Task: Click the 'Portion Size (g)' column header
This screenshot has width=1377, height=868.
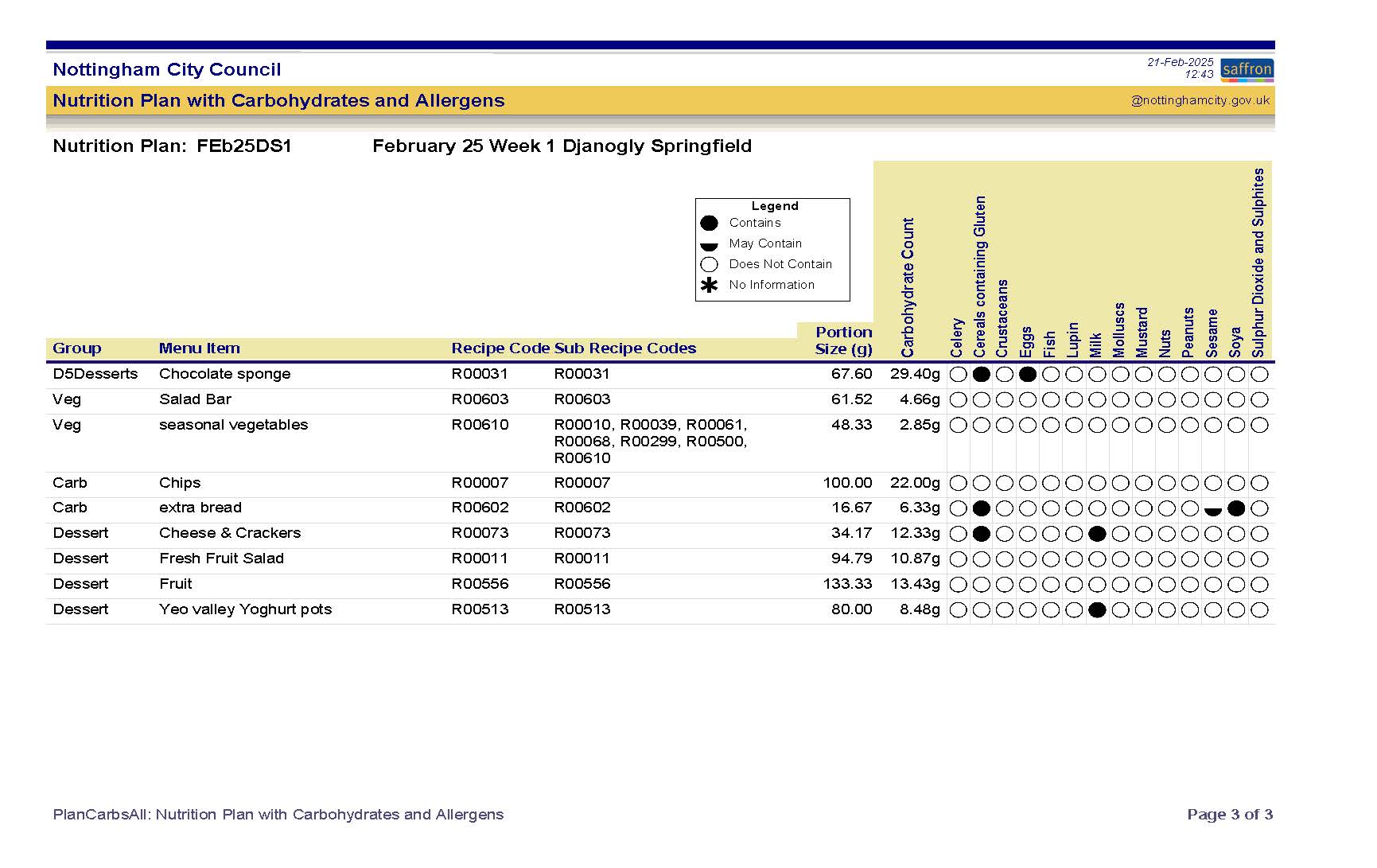Action: 843,341
